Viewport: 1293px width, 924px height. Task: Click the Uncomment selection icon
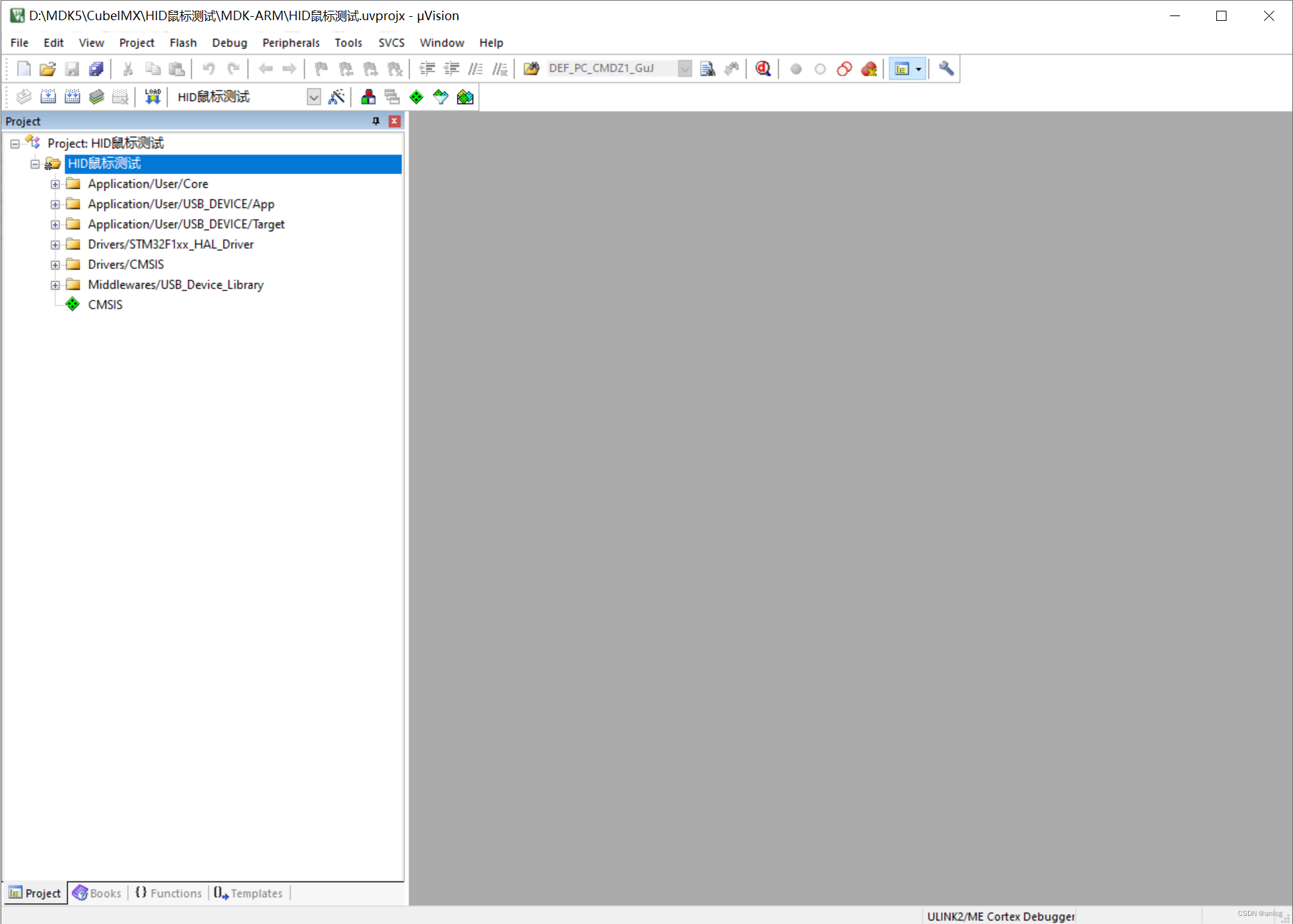pyautogui.click(x=500, y=69)
